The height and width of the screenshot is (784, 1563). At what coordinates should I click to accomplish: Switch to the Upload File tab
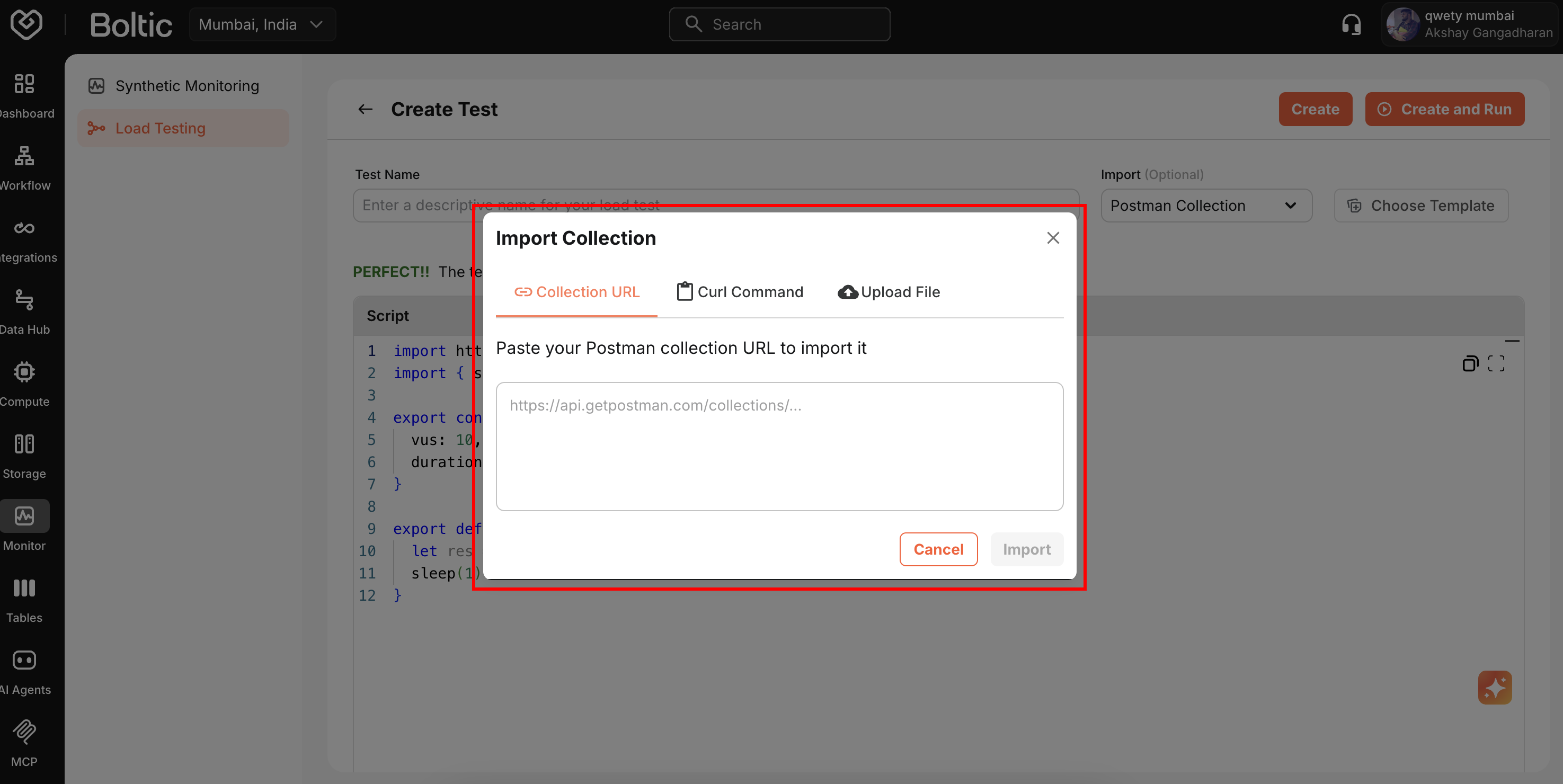coord(889,292)
